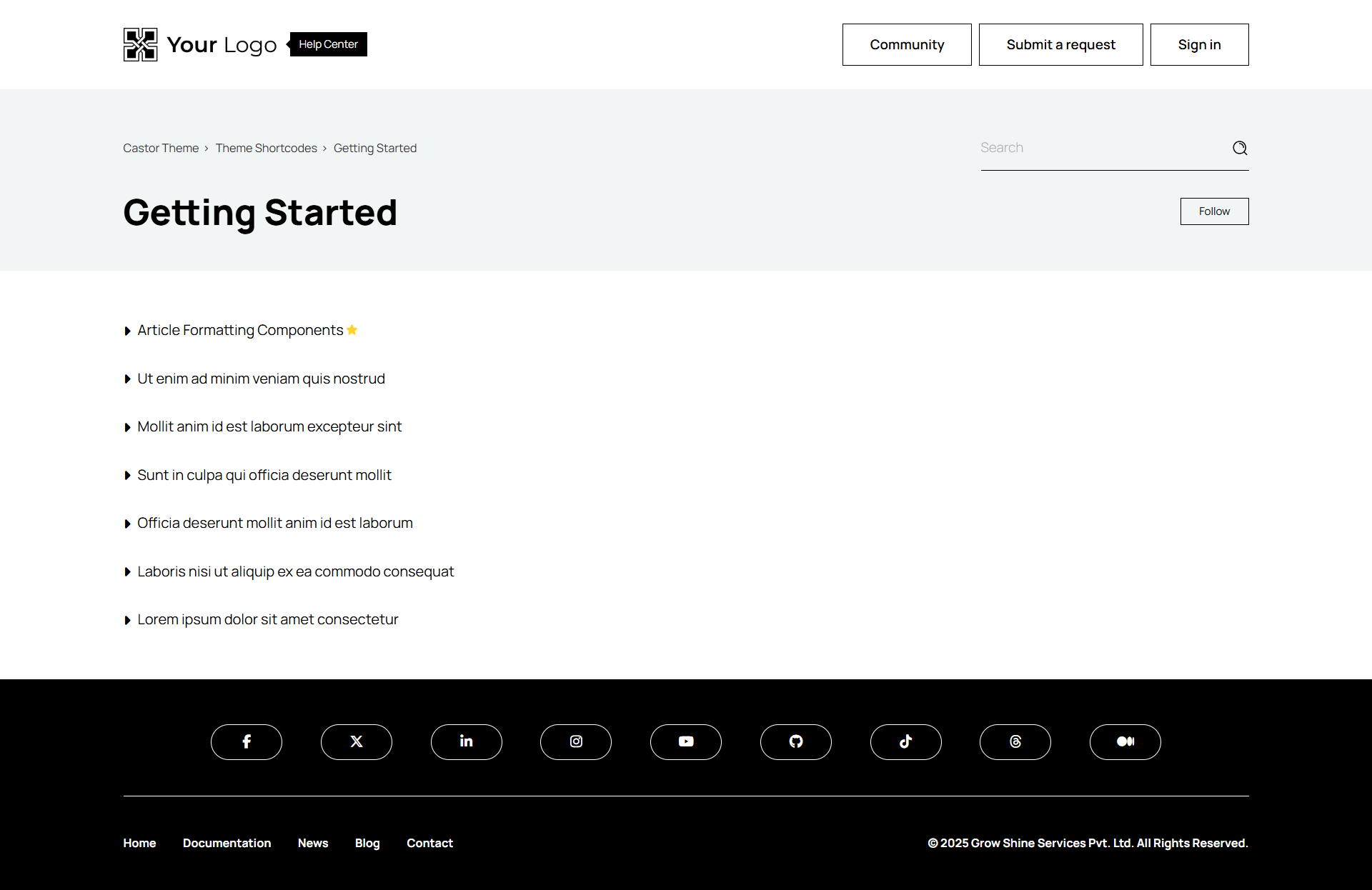Open Contact in the footer menu
Image resolution: width=1372 pixels, height=890 pixels.
point(429,843)
